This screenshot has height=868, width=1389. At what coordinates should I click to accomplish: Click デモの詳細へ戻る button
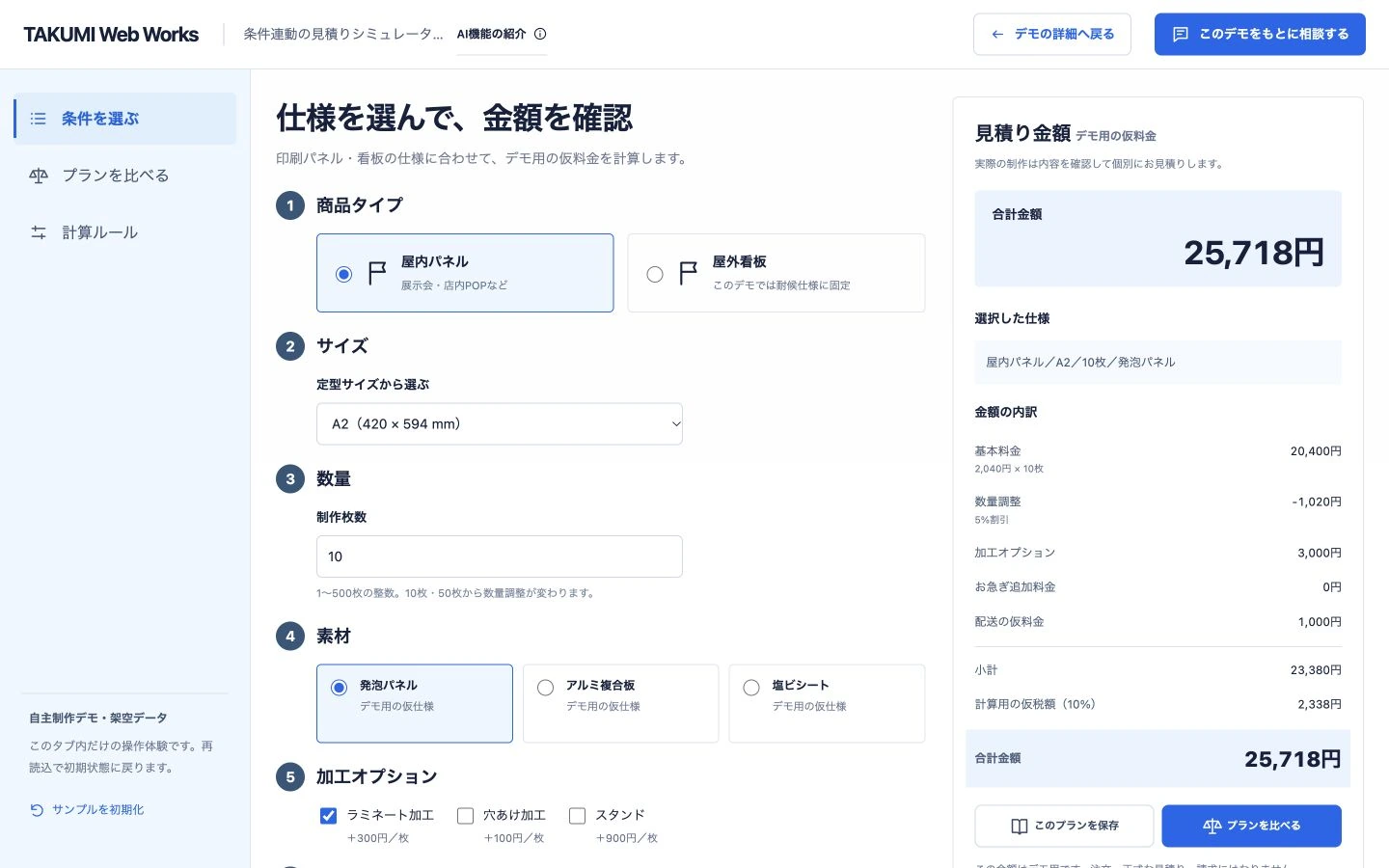pyautogui.click(x=1052, y=34)
